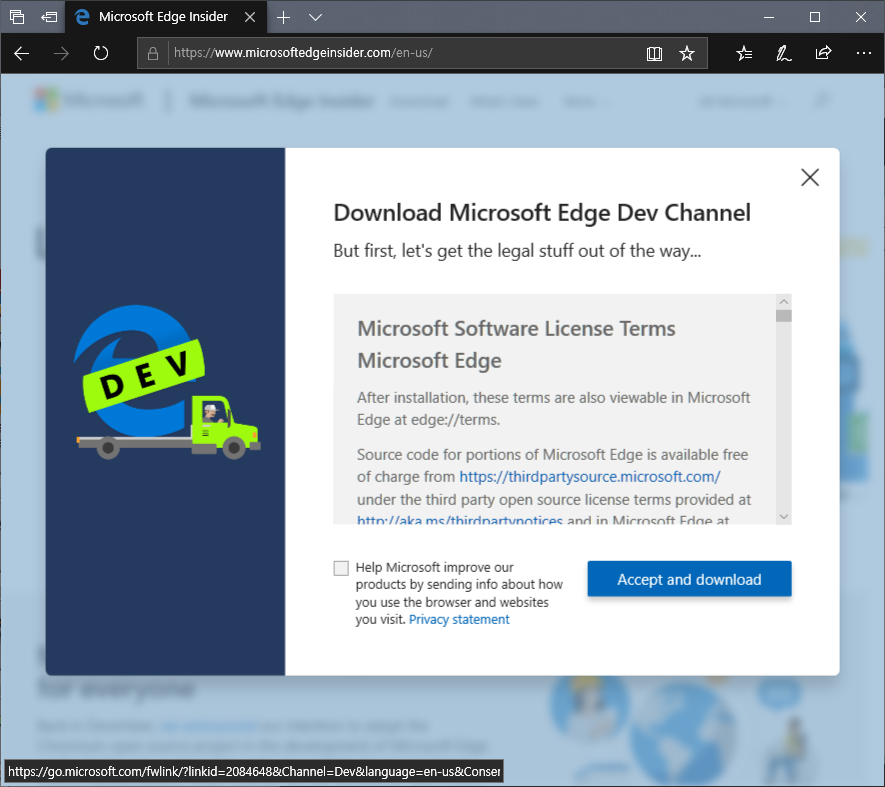Open thirdpartysource.microsoft.com link
The width and height of the screenshot is (885, 787).
click(589, 477)
